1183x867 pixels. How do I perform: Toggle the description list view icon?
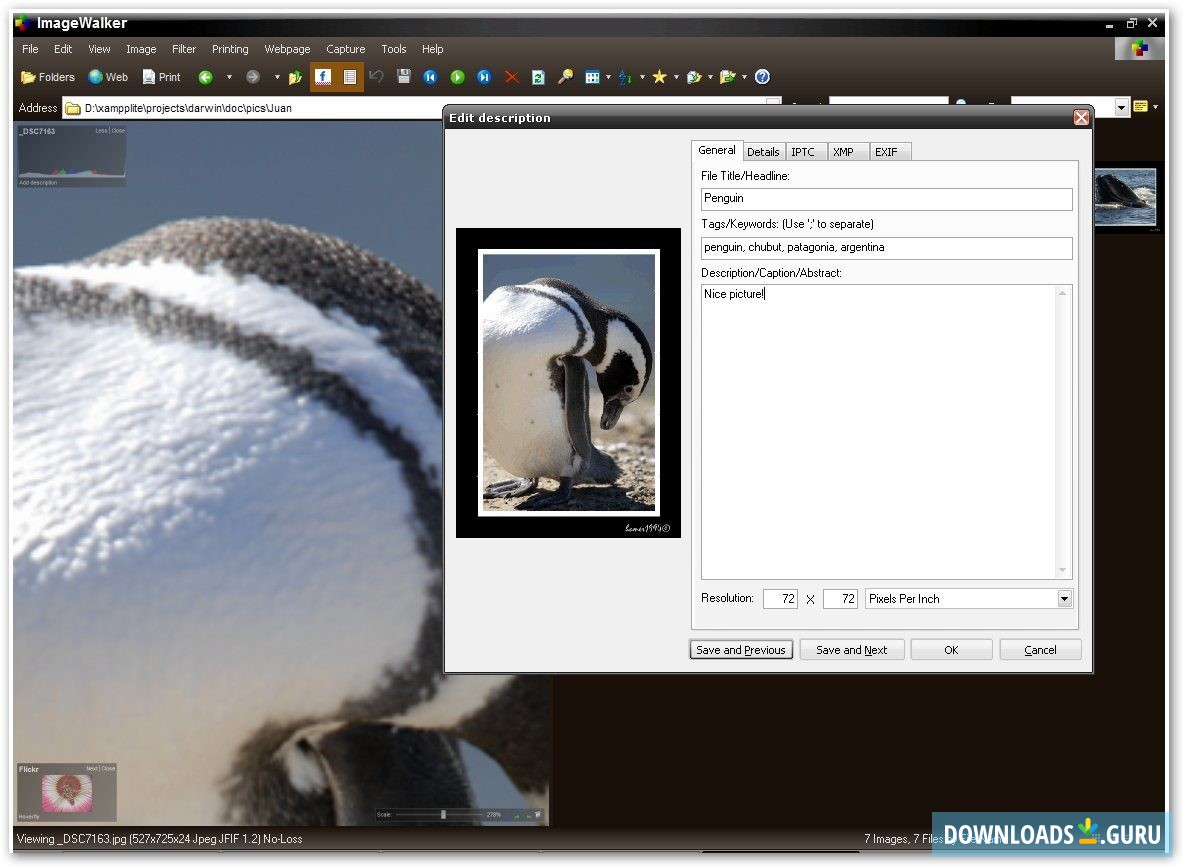pyautogui.click(x=350, y=77)
